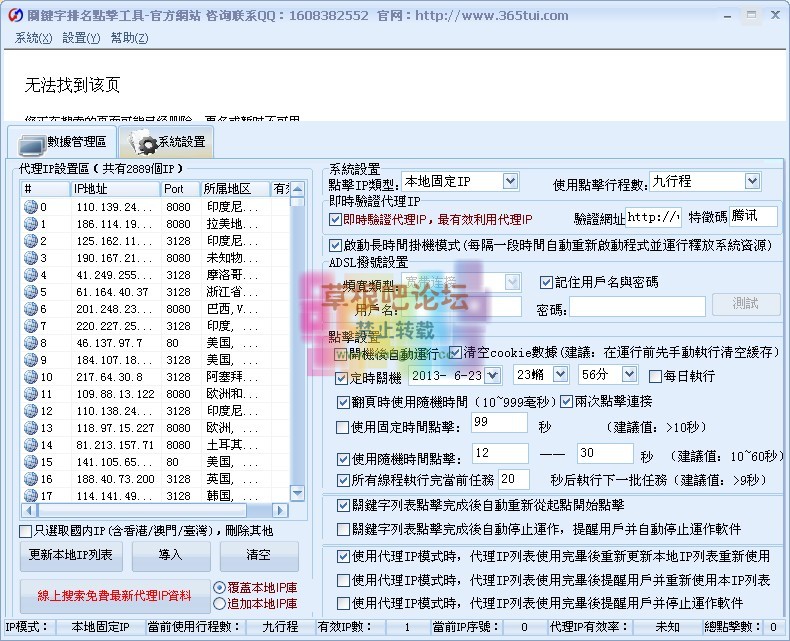This screenshot has width=790, height=641.
Task: Click globe icon of proxy row 1
Action: click(31, 224)
